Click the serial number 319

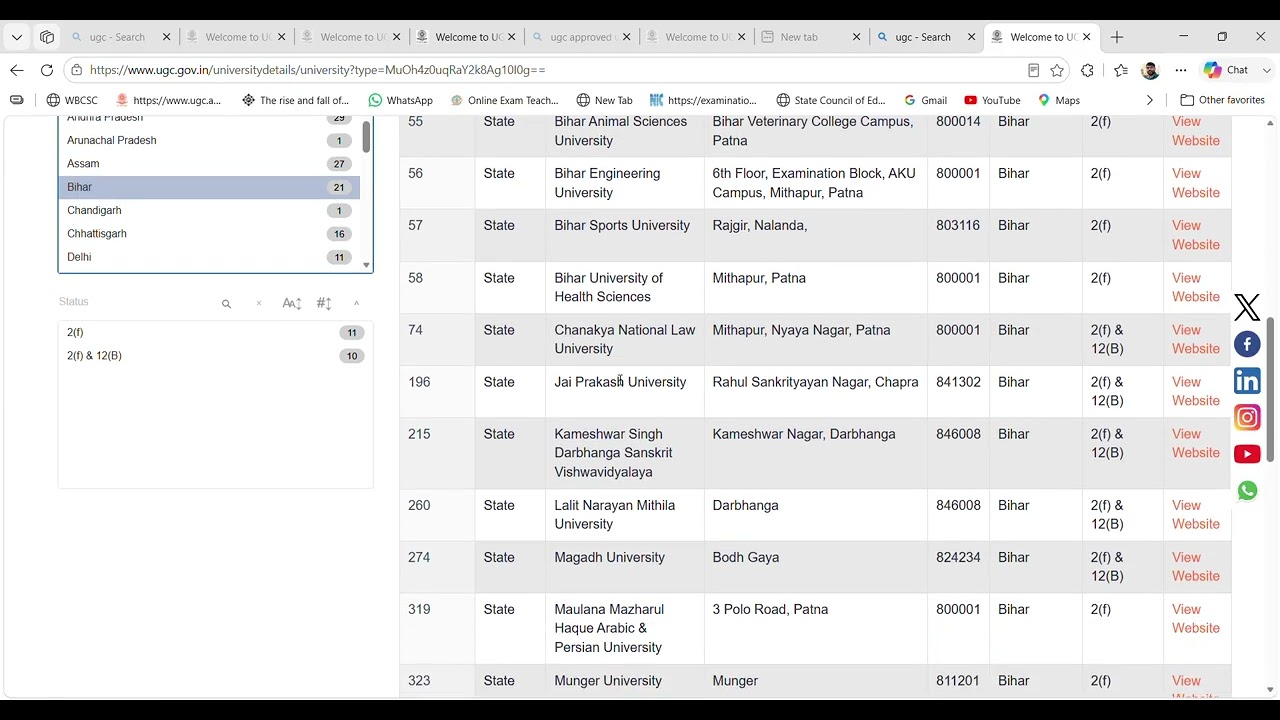419,609
